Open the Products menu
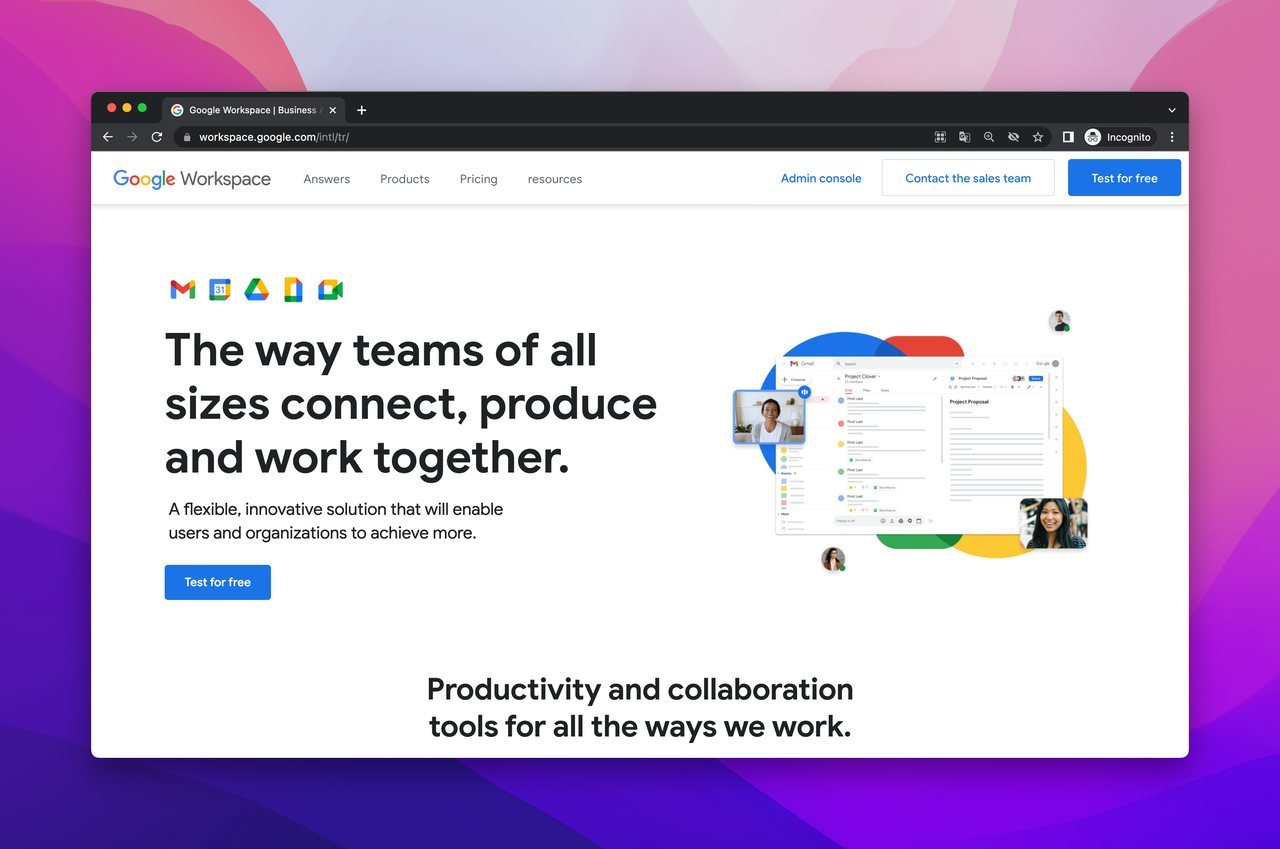Image resolution: width=1280 pixels, height=849 pixels. (405, 179)
